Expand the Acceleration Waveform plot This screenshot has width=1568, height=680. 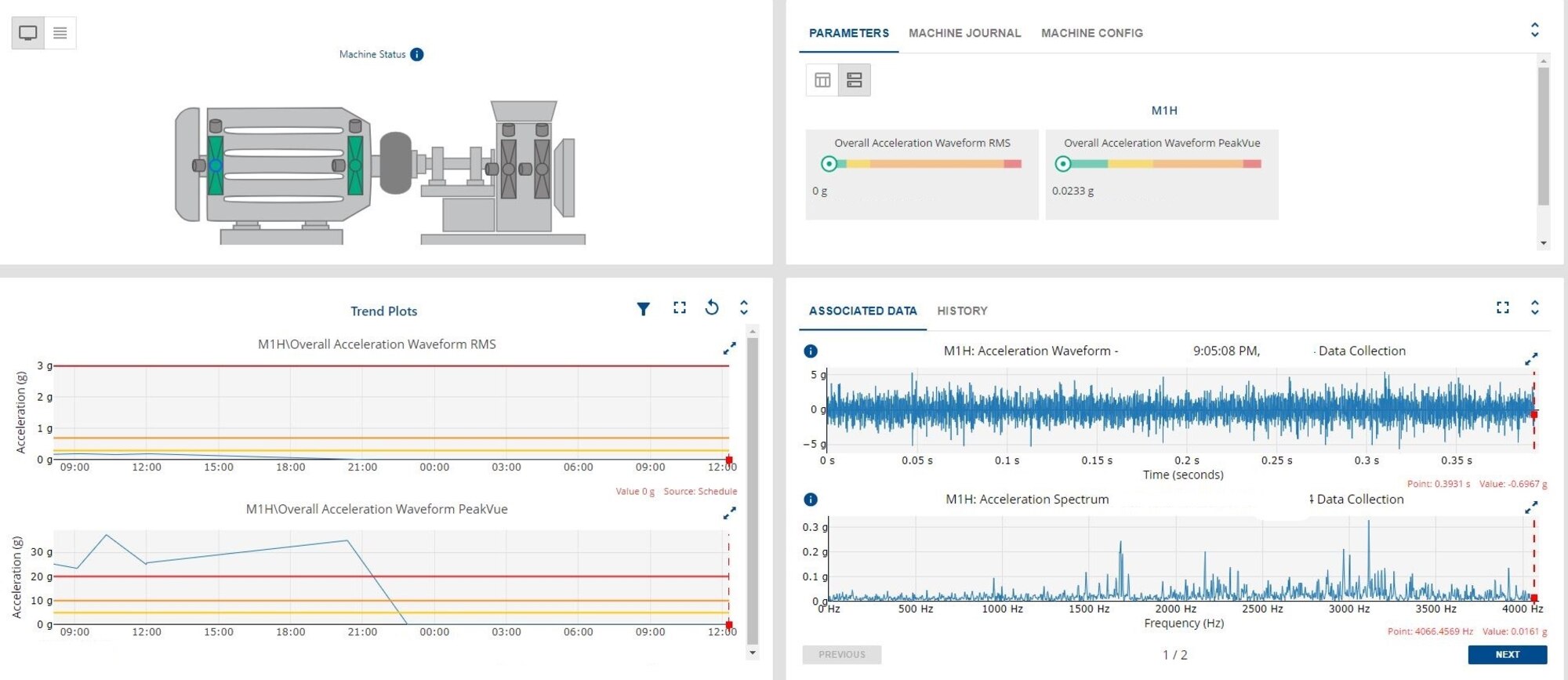(1531, 358)
